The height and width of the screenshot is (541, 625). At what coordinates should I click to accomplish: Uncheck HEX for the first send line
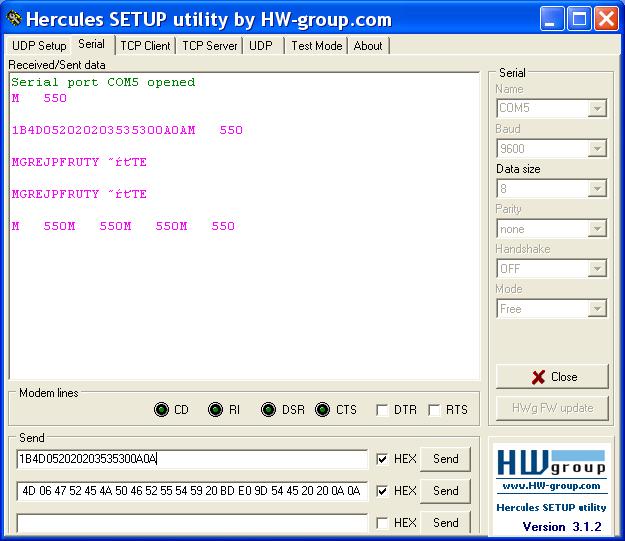pos(382,459)
